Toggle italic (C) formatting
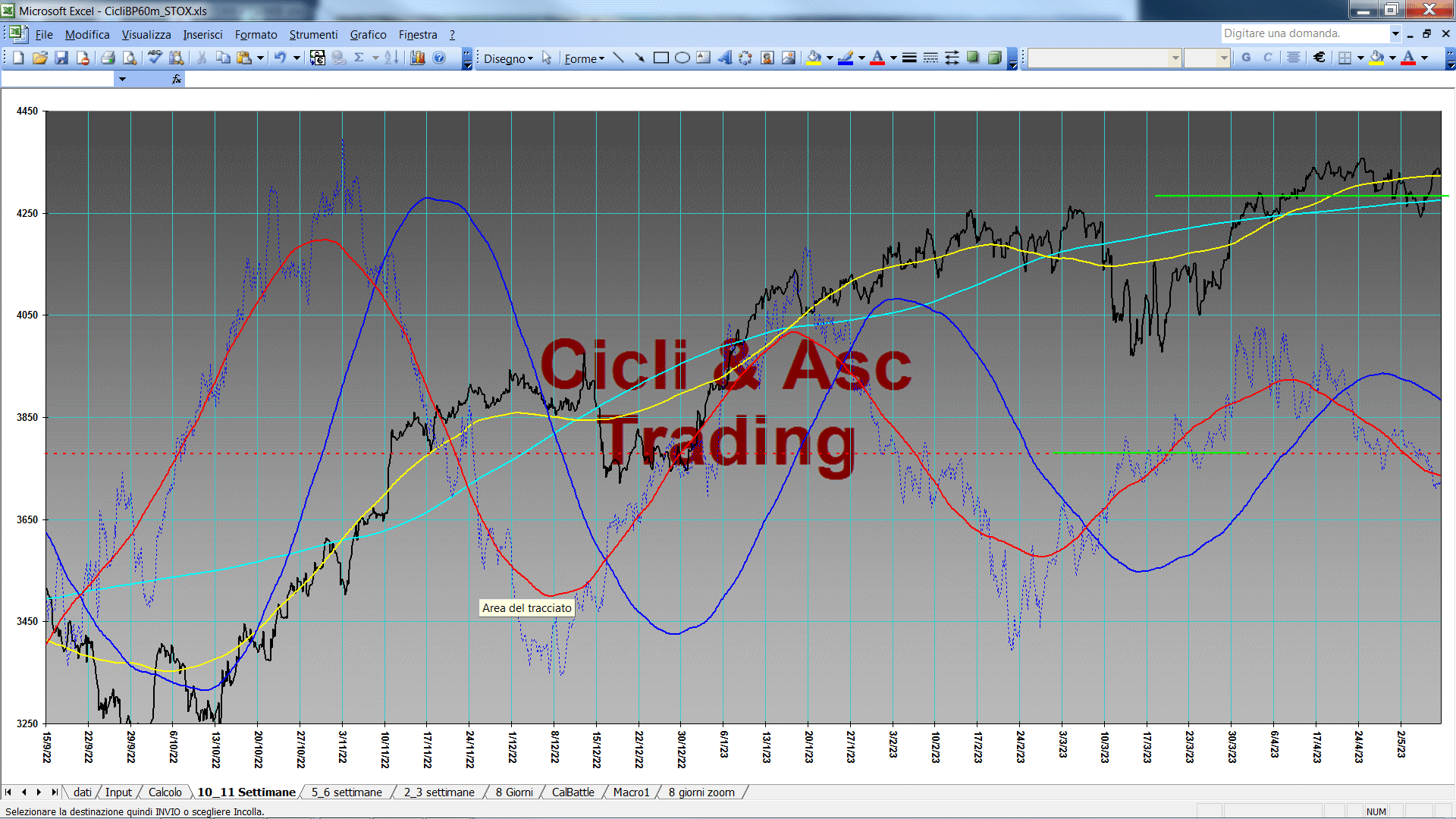This screenshot has height=819, width=1456. click(x=1267, y=58)
